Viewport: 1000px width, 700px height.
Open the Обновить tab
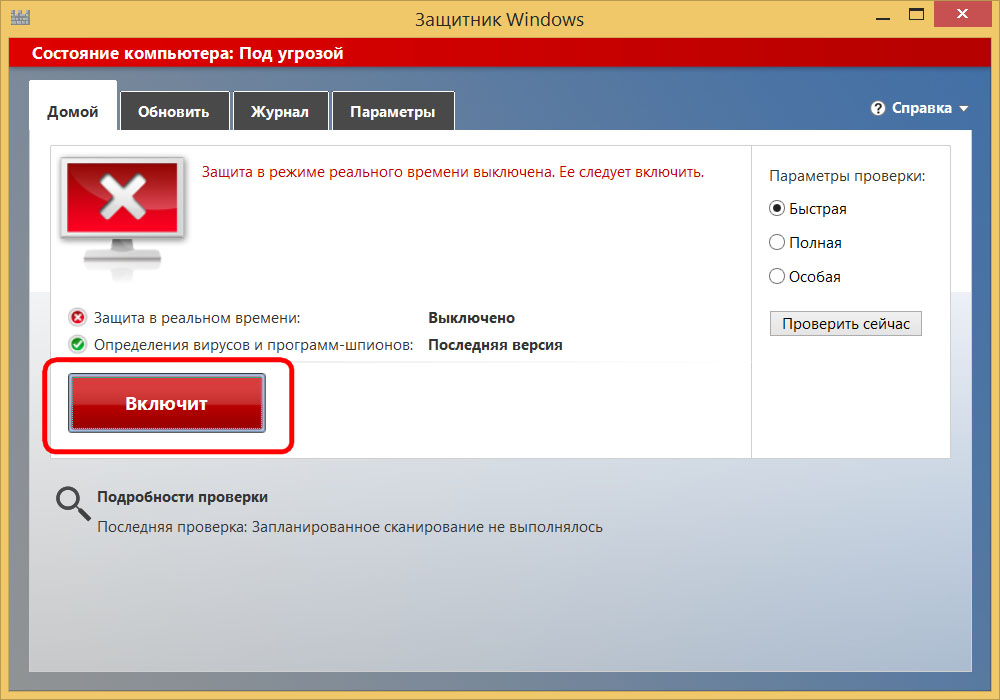coord(173,112)
